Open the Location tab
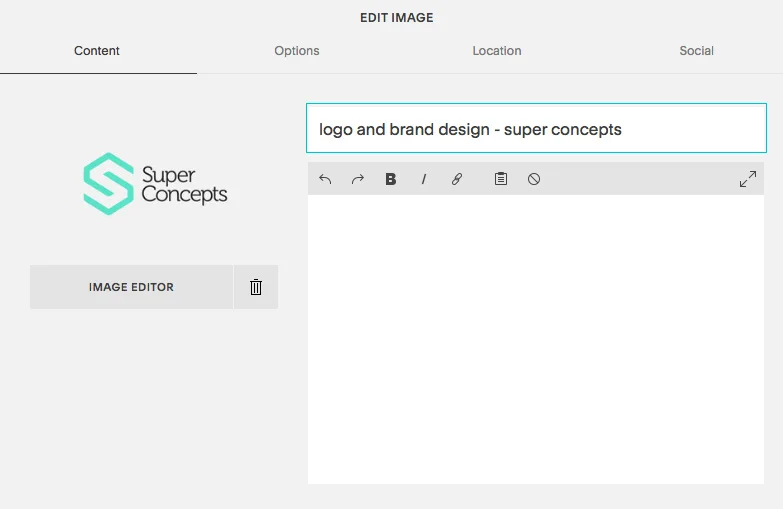Viewport: 783px width, 509px height. tap(497, 51)
